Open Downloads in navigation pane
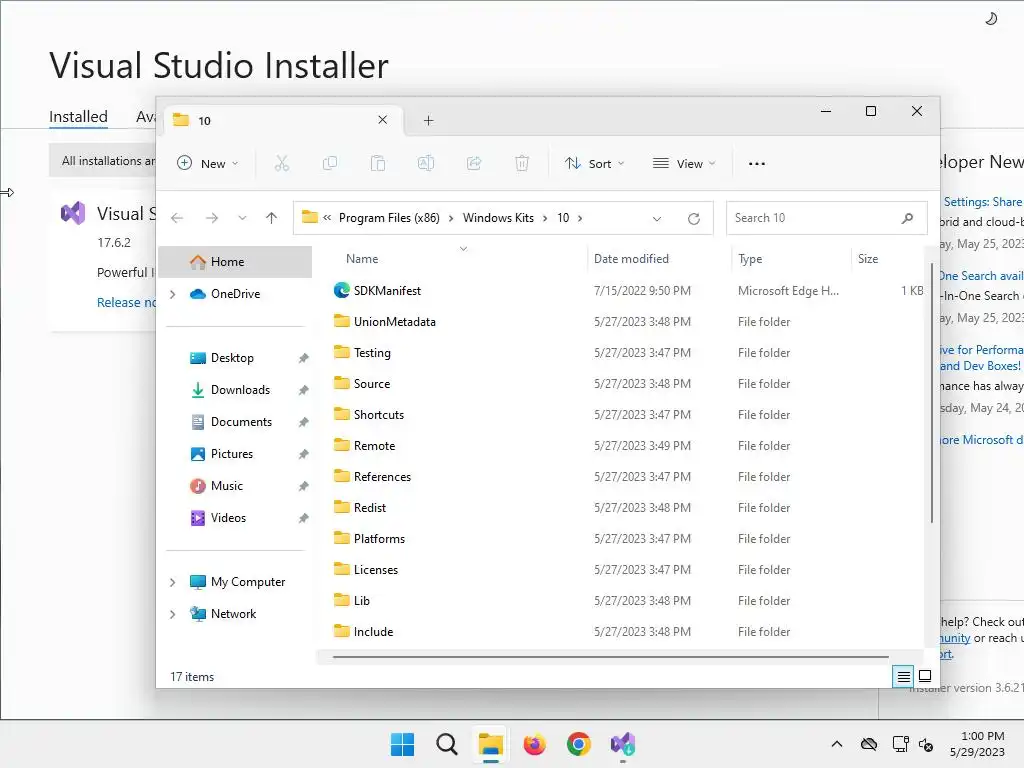 click(x=240, y=390)
